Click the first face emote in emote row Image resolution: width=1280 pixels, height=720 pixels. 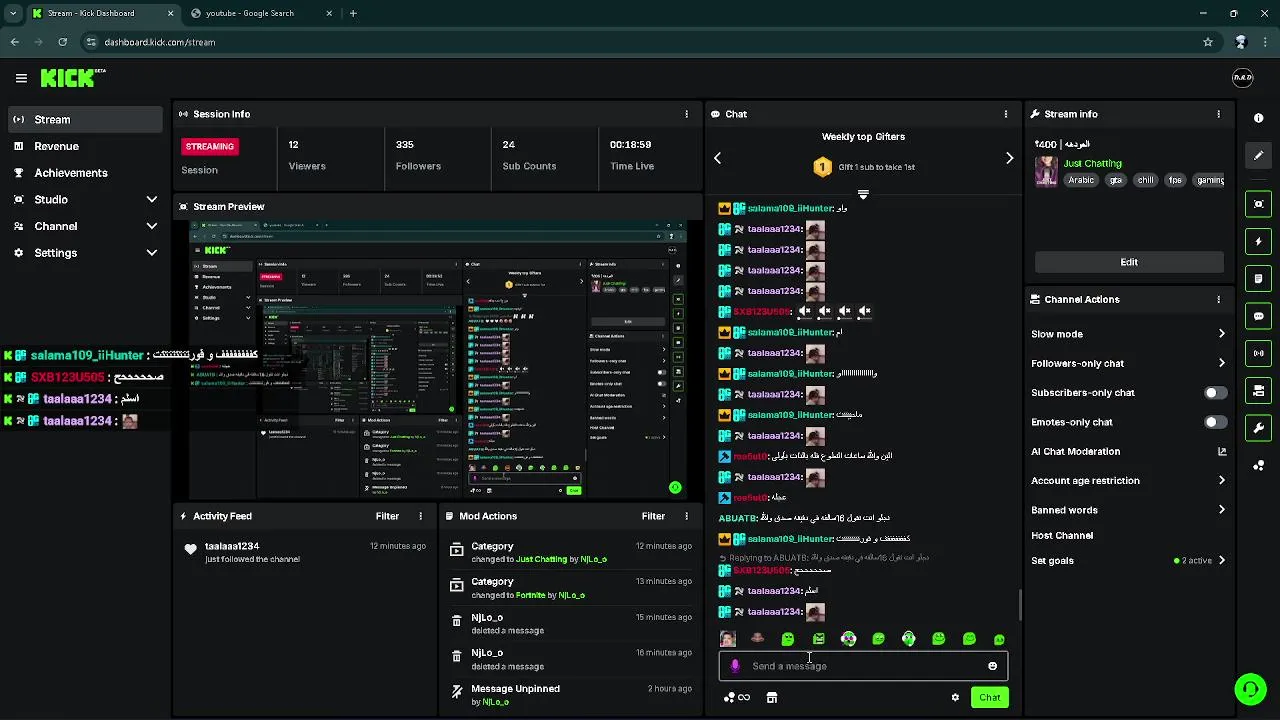pos(728,639)
